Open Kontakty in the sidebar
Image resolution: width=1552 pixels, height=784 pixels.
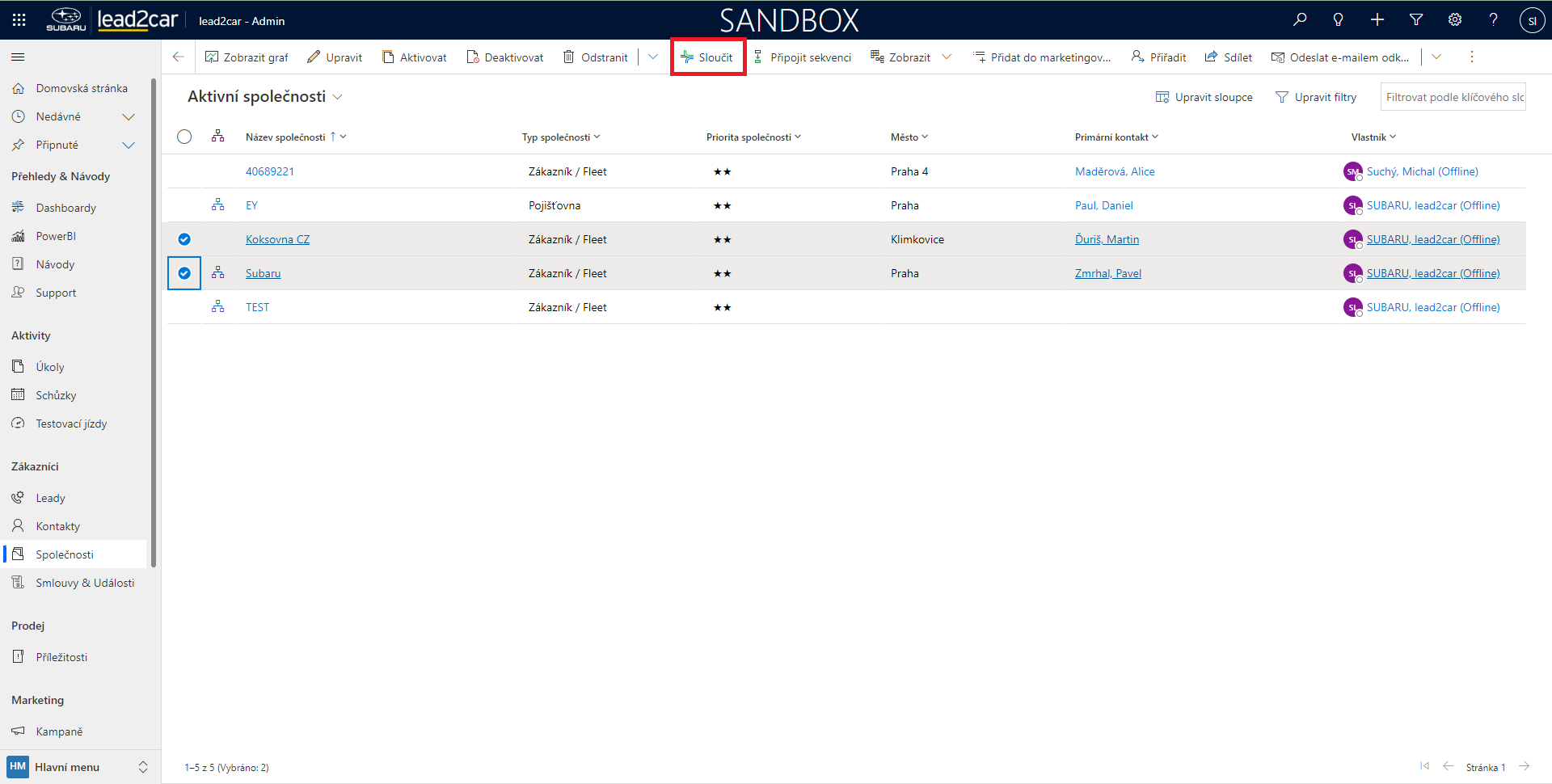coord(57,526)
